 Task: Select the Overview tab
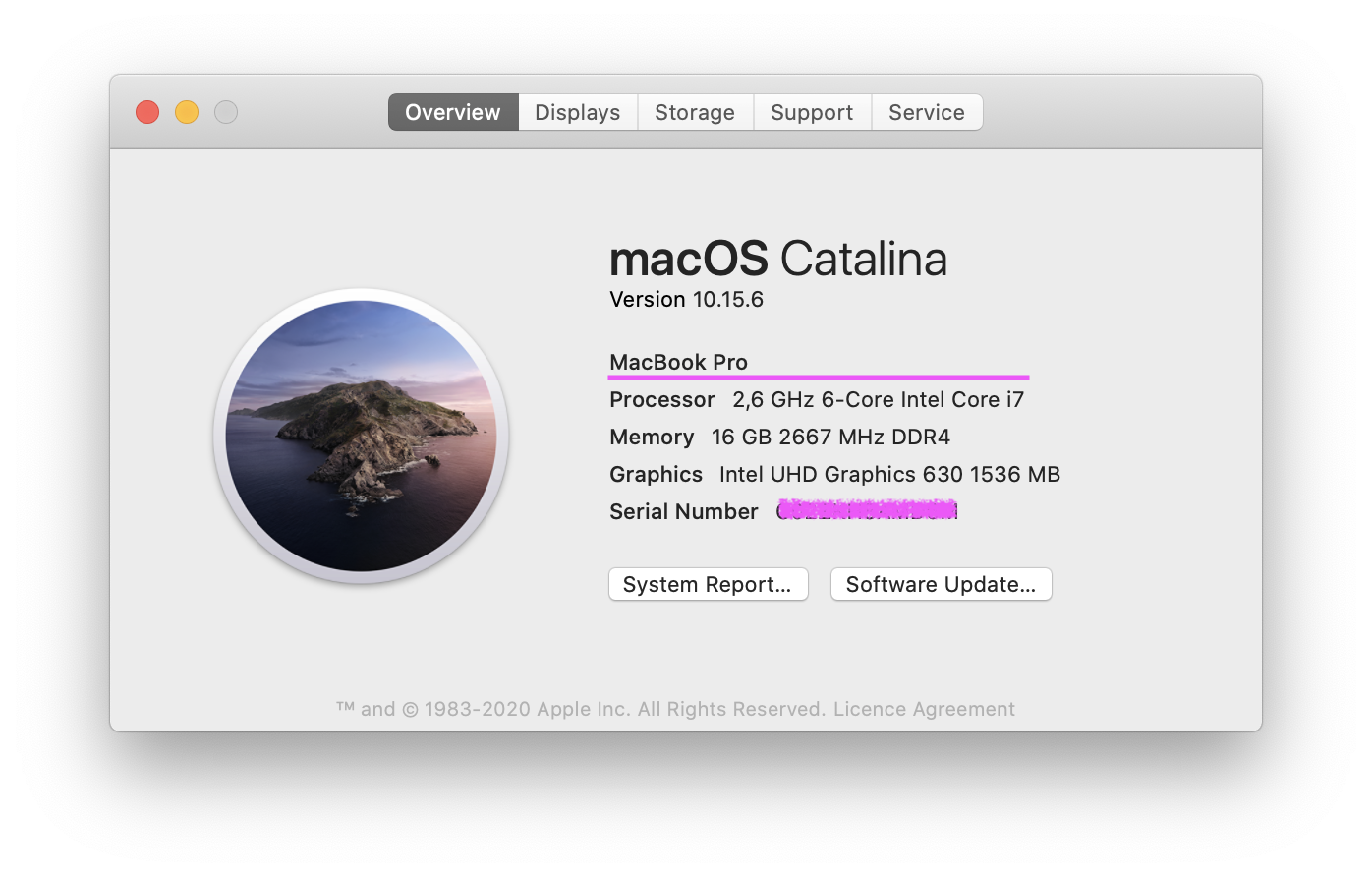tap(452, 111)
